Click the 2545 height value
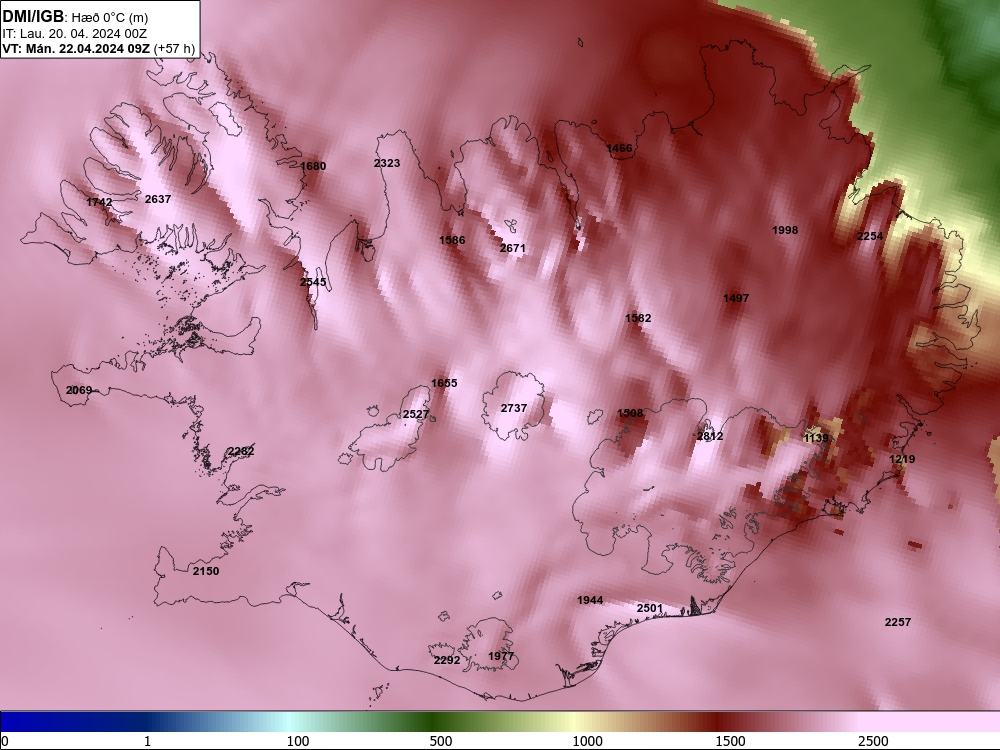This screenshot has height=750, width=1000. click(312, 282)
